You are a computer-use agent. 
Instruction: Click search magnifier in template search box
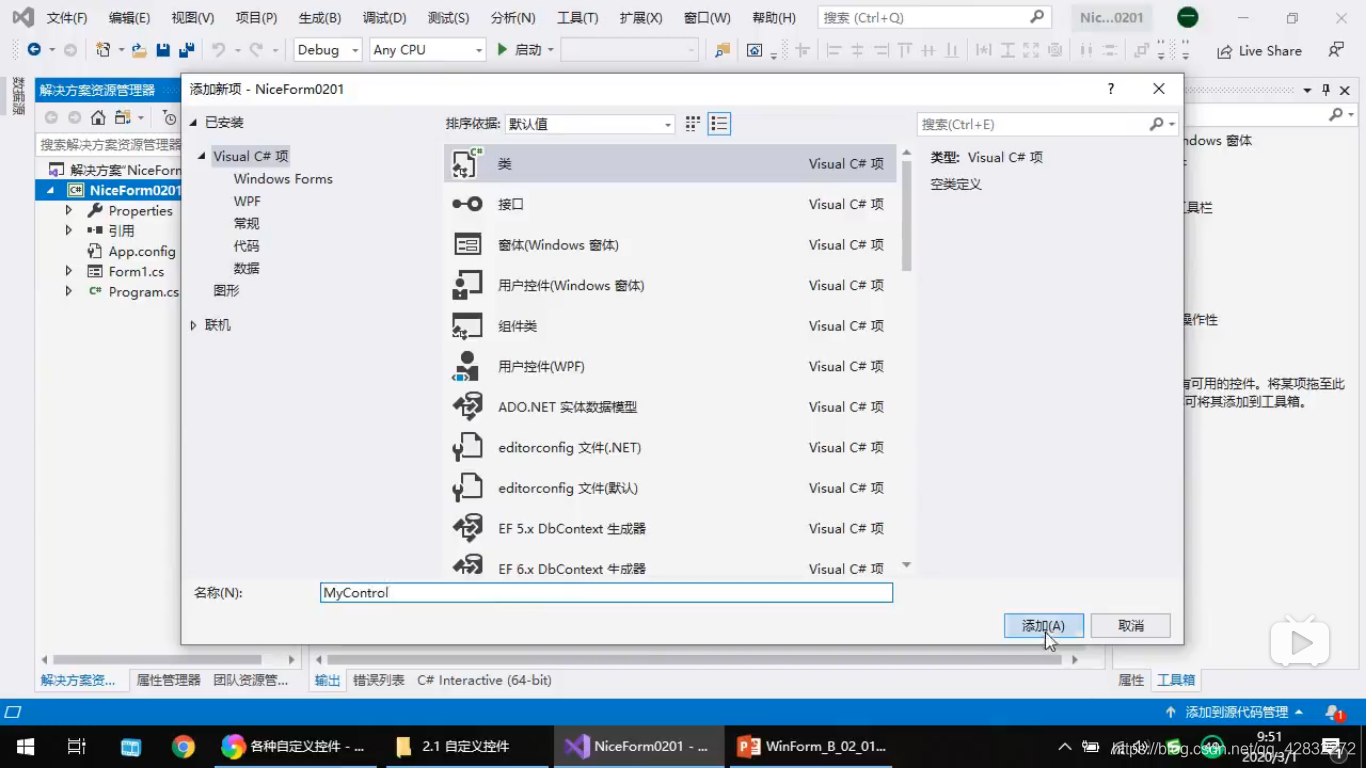[x=1157, y=124]
